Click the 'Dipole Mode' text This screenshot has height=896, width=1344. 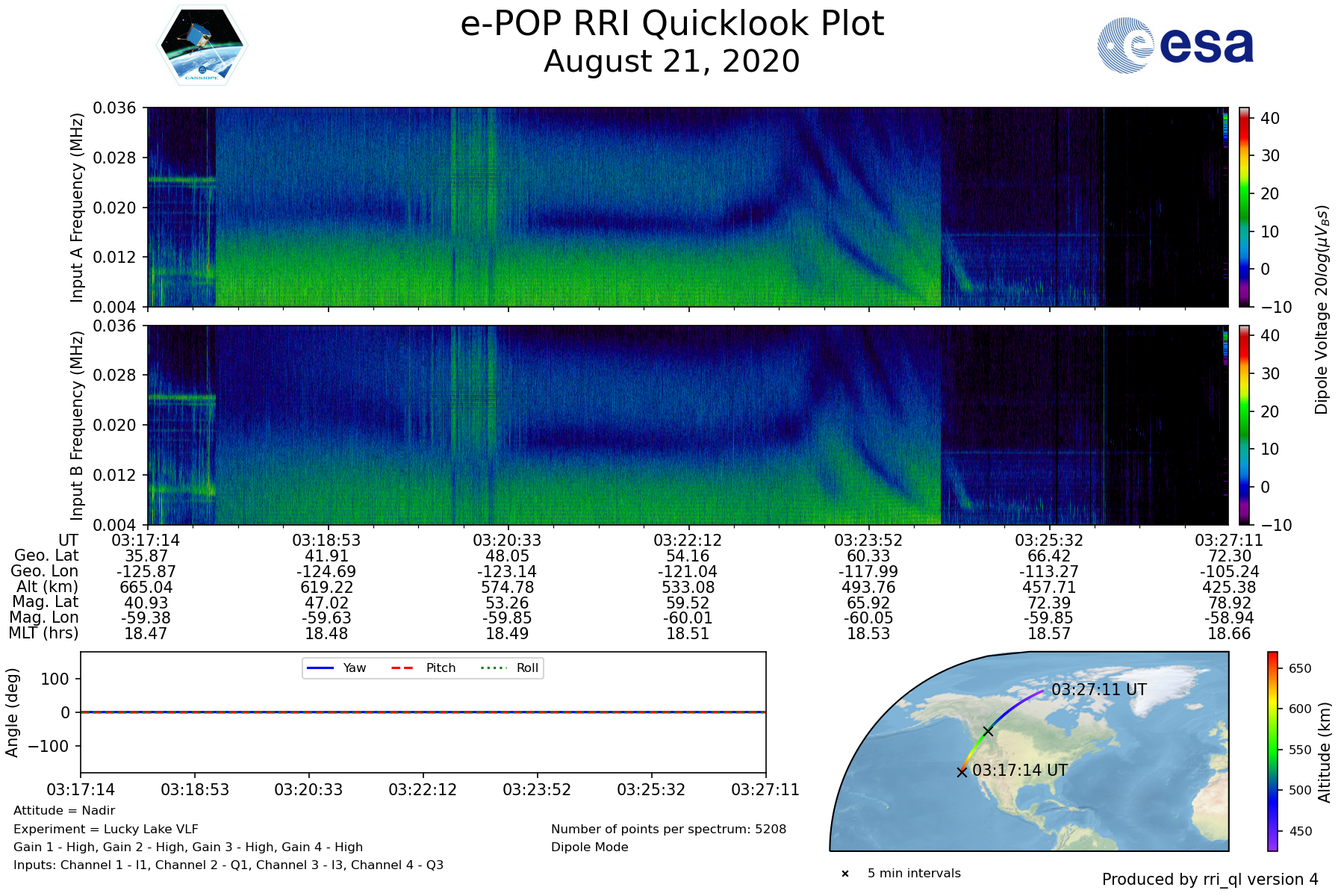tap(590, 847)
